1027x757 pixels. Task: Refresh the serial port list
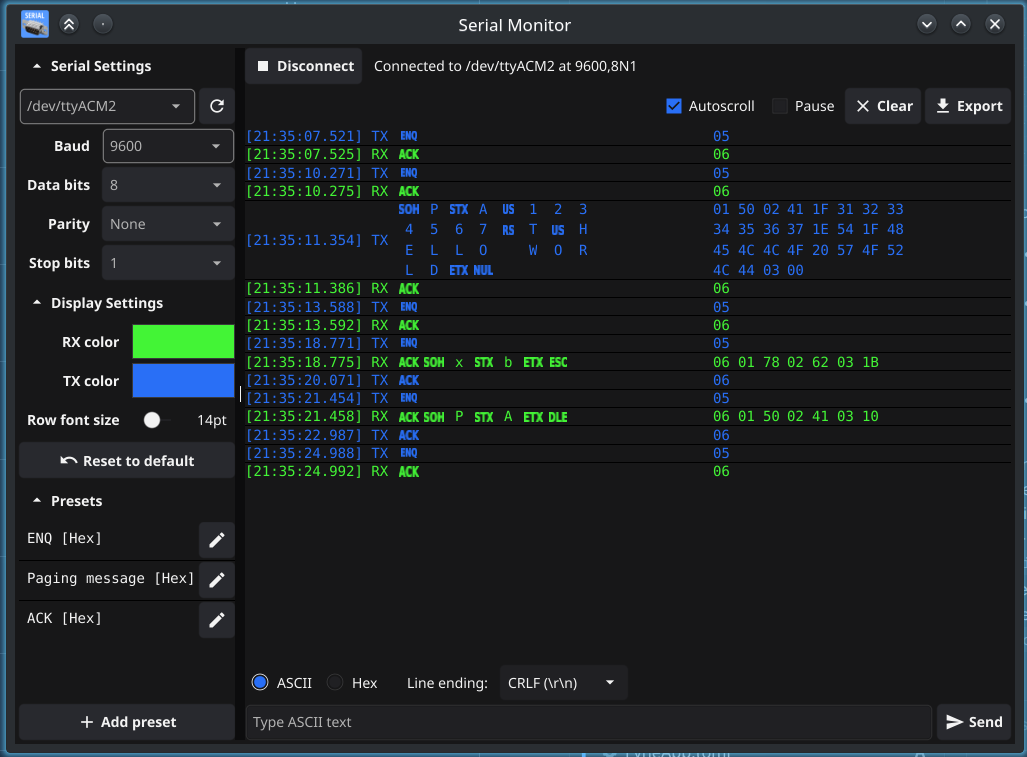point(217,106)
